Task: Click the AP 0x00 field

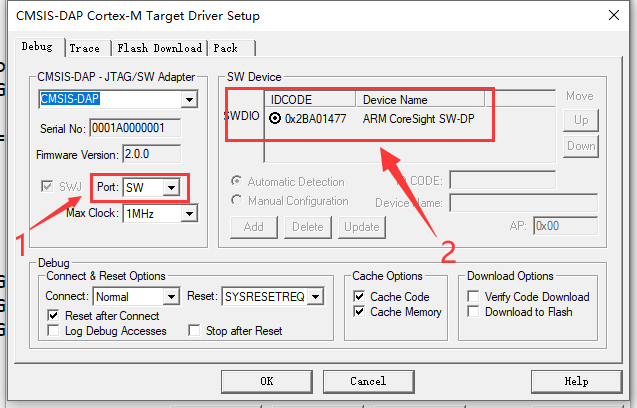Action: click(x=566, y=226)
